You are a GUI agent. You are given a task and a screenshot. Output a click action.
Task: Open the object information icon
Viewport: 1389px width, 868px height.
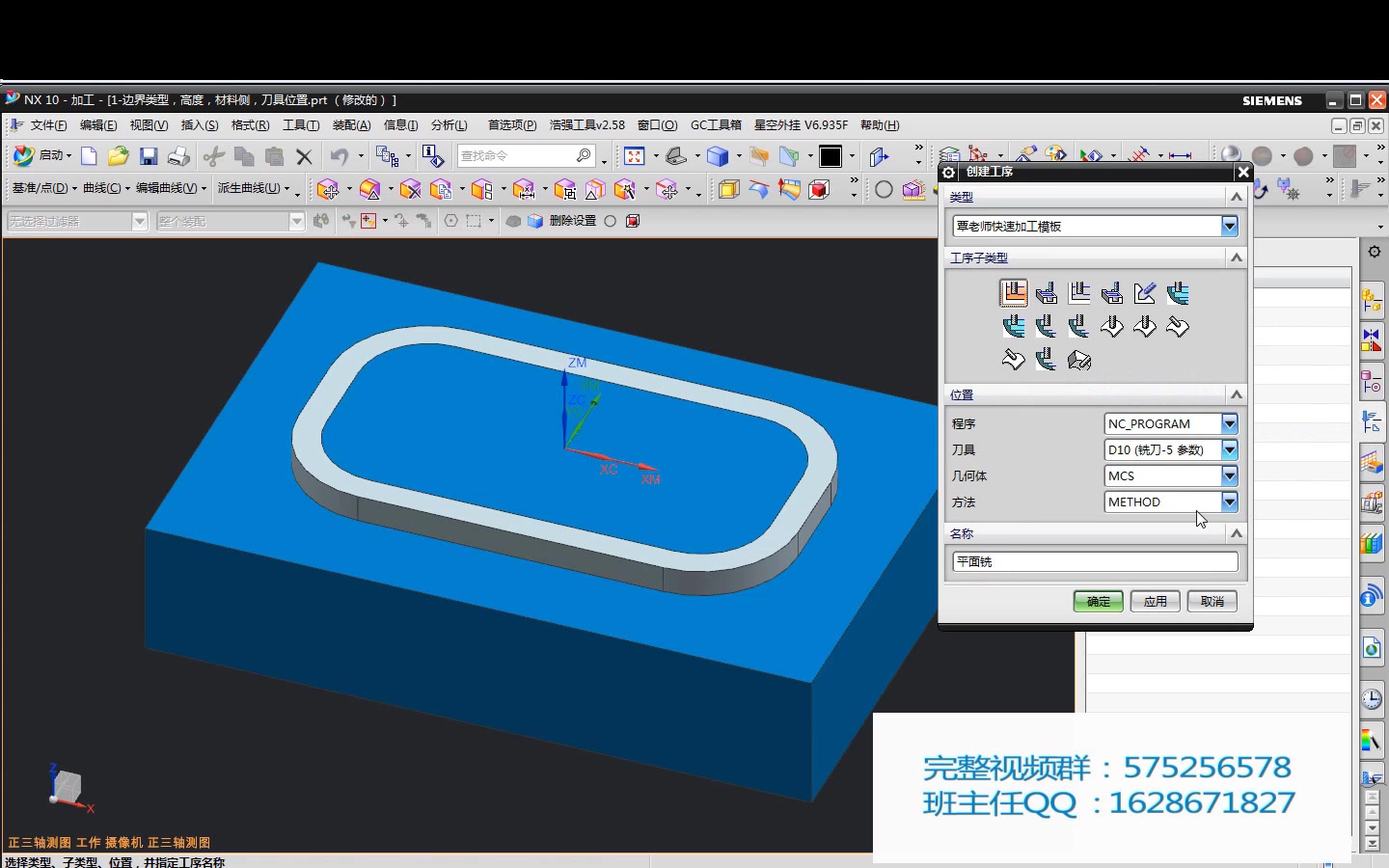click(433, 156)
